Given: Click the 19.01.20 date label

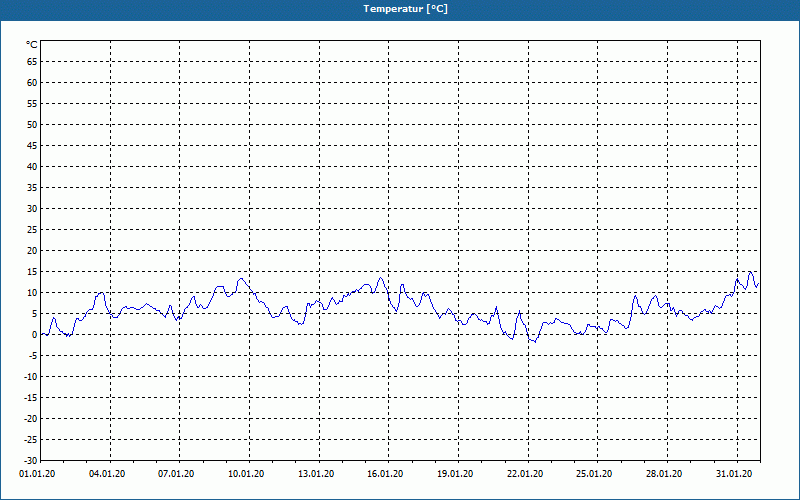Looking at the screenshot, I should 456,474.
